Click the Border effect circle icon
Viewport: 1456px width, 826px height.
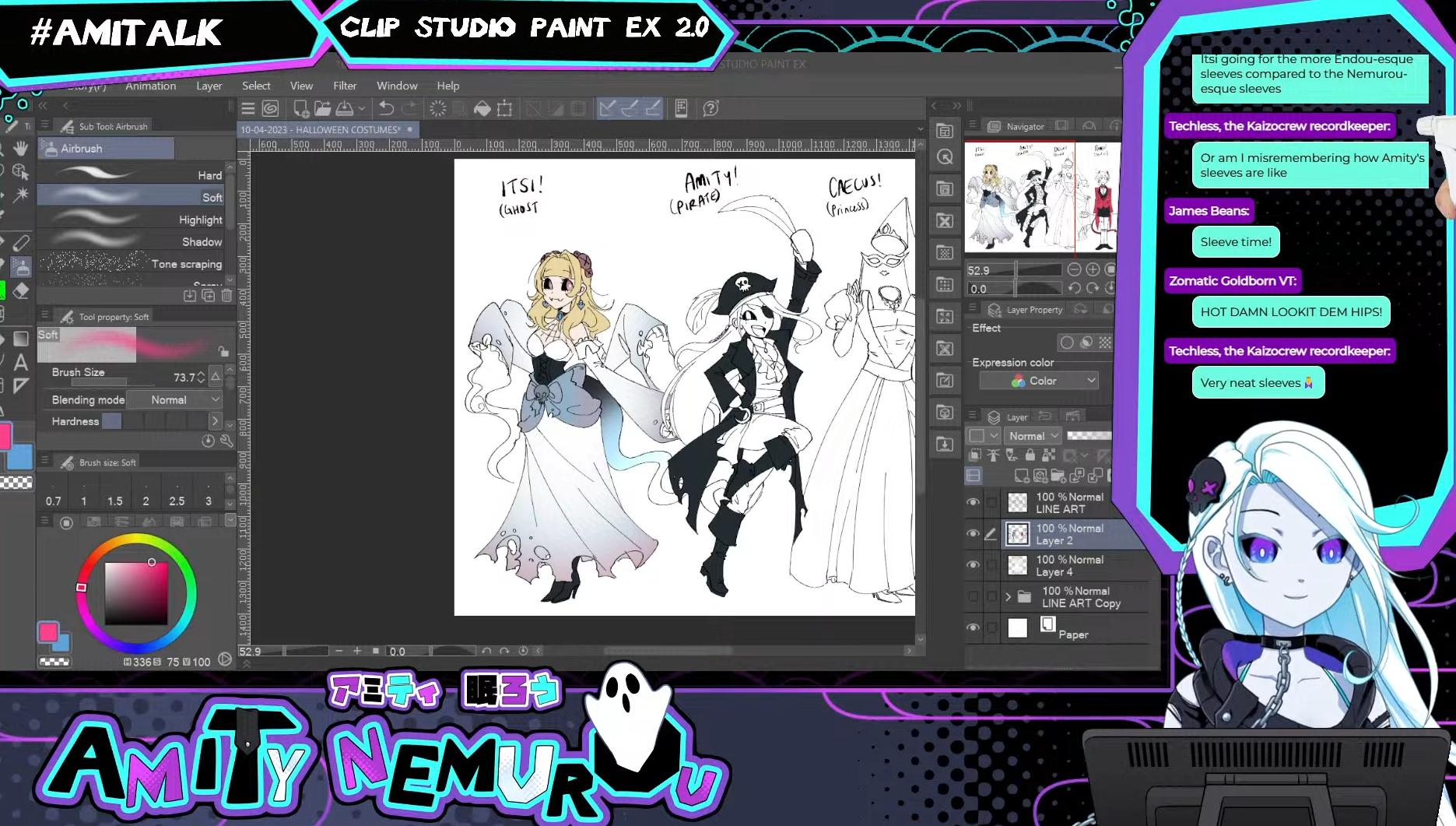click(x=1067, y=343)
